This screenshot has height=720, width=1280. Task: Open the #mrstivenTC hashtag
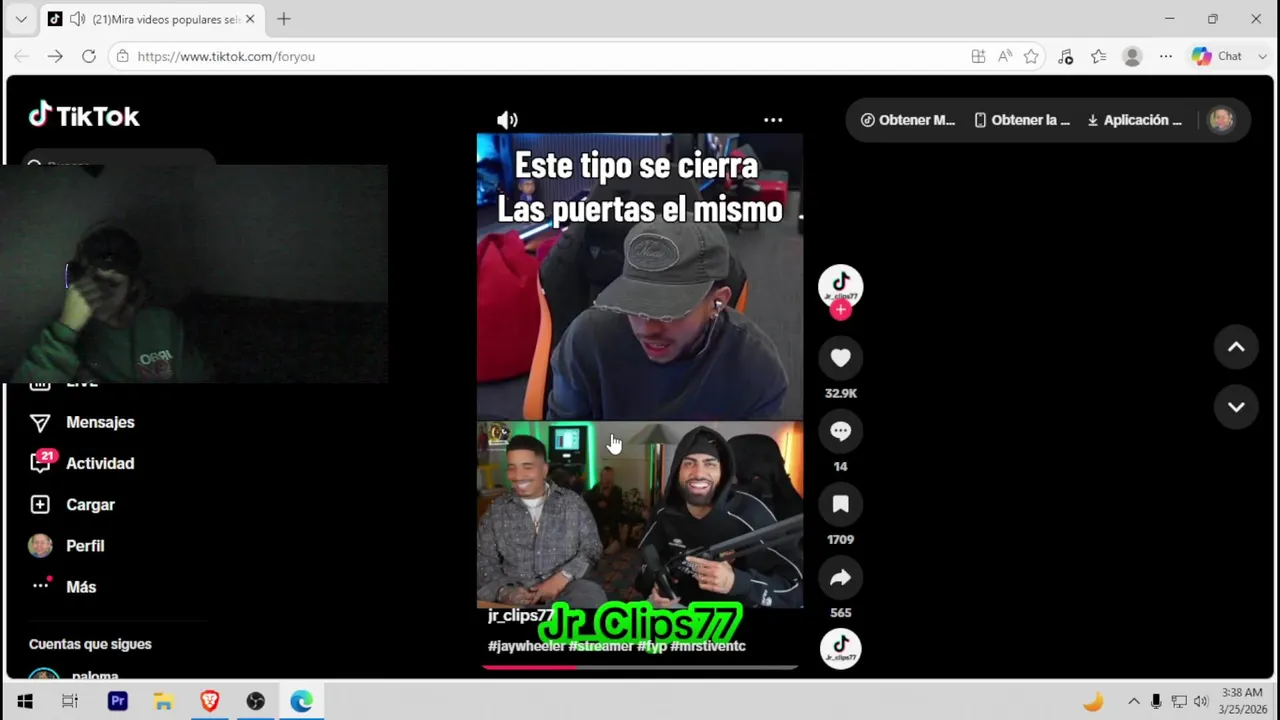(708, 646)
